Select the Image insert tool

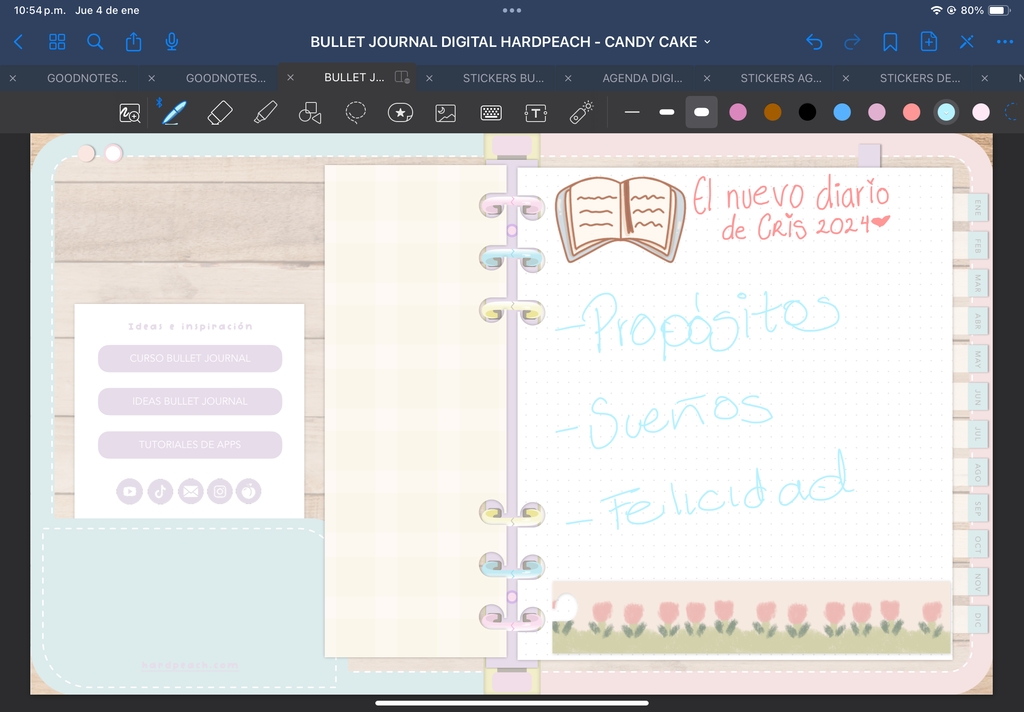[445, 113]
